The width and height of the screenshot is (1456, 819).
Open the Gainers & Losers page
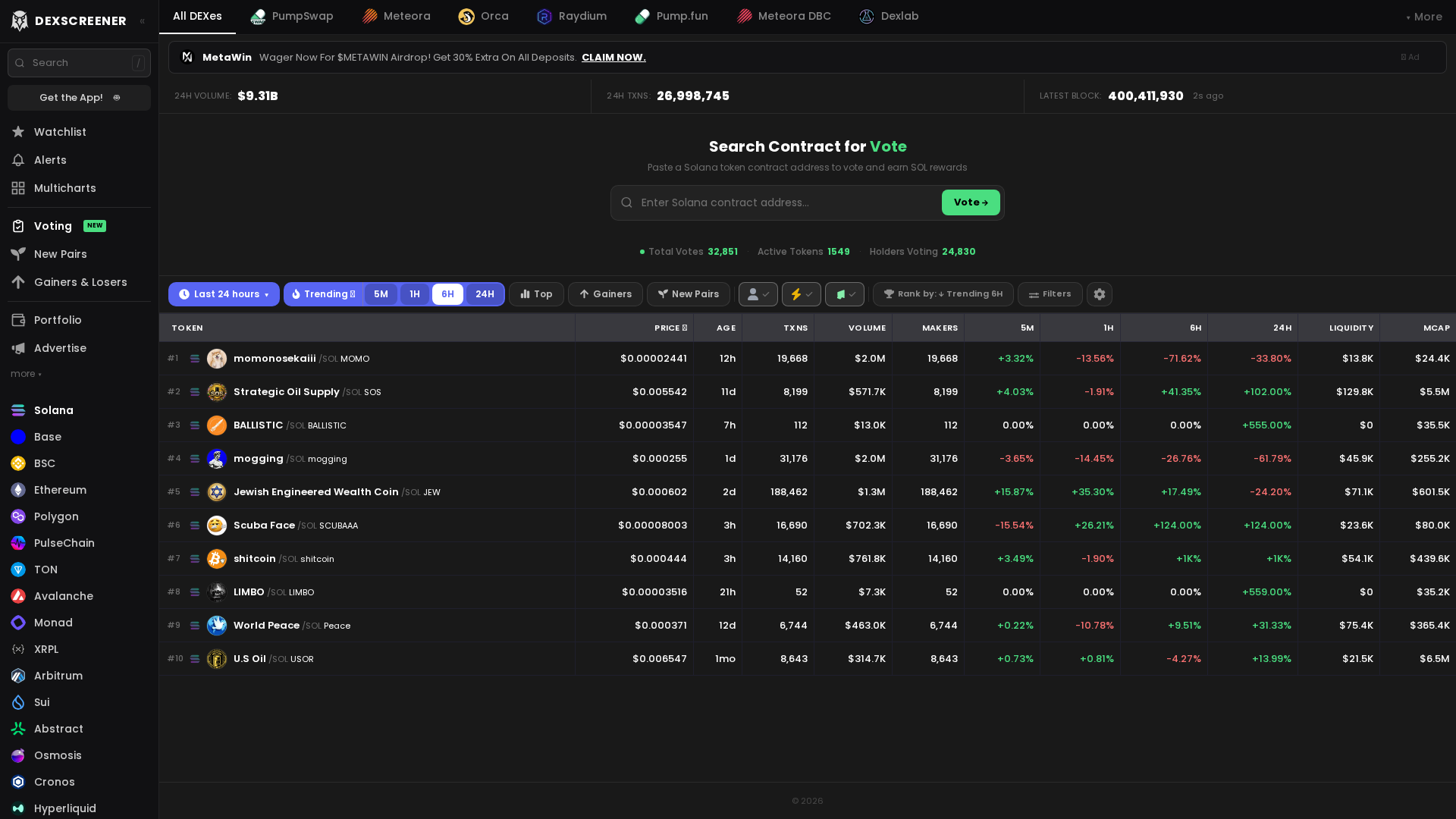(x=81, y=282)
